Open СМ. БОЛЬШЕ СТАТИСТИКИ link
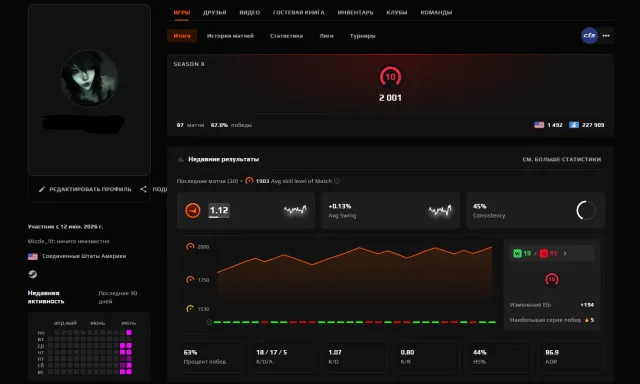The width and height of the screenshot is (640, 384). pos(562,159)
